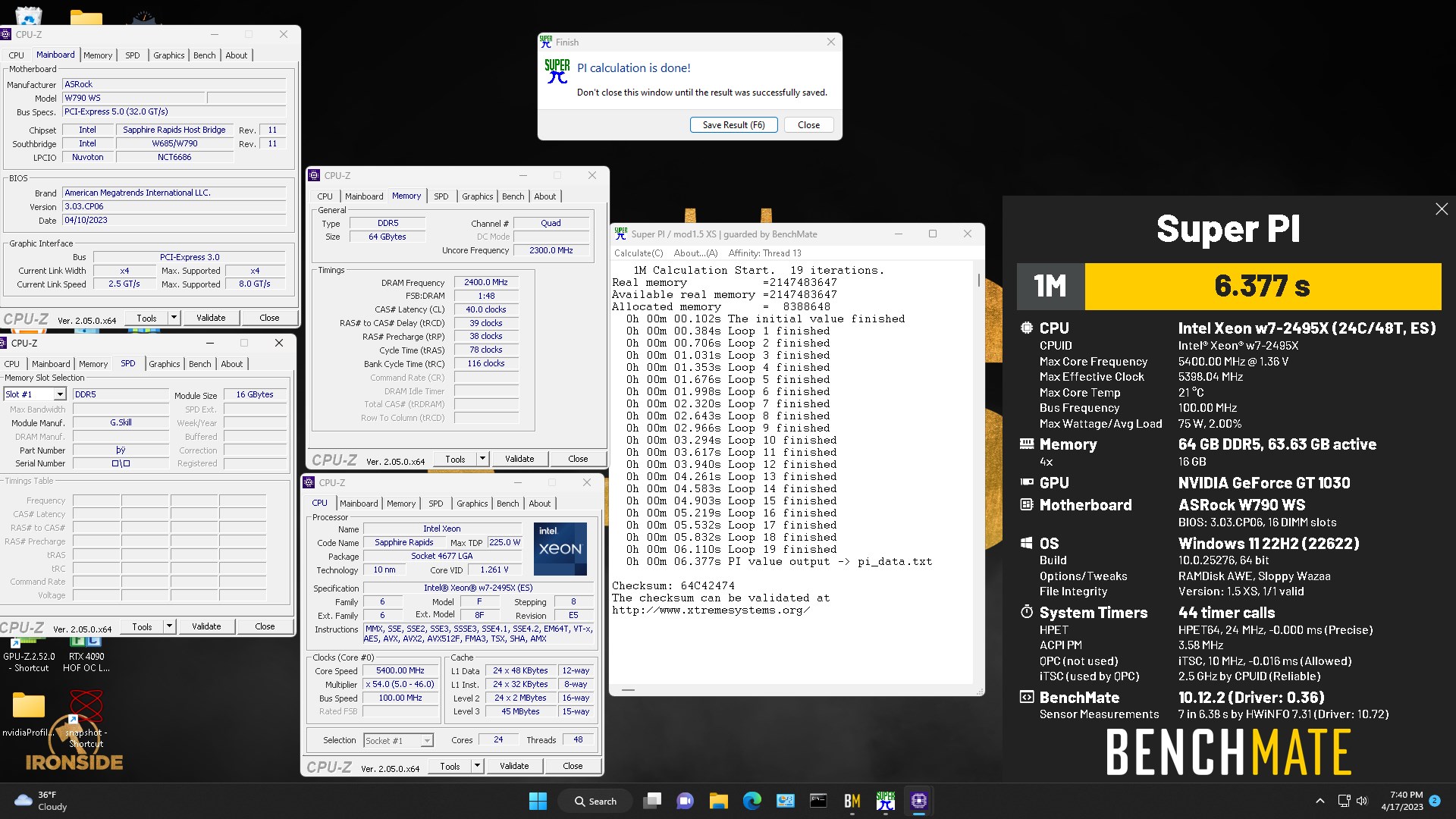Click the Intel Xeon logo in CPU-Z
The image size is (1456, 819).
point(560,548)
